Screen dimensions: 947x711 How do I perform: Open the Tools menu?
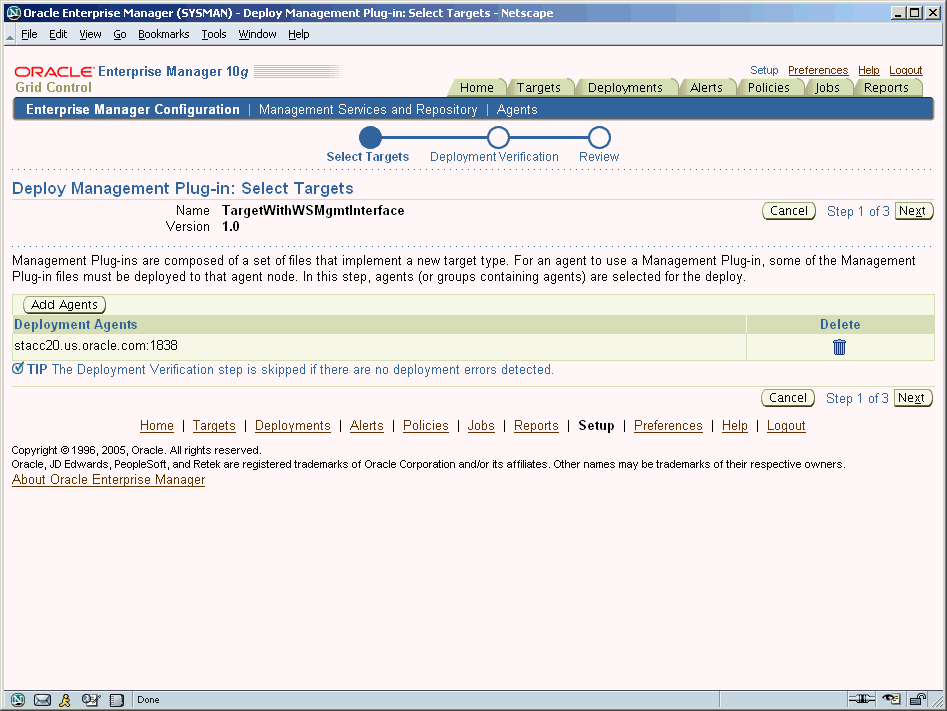pyautogui.click(x=213, y=34)
